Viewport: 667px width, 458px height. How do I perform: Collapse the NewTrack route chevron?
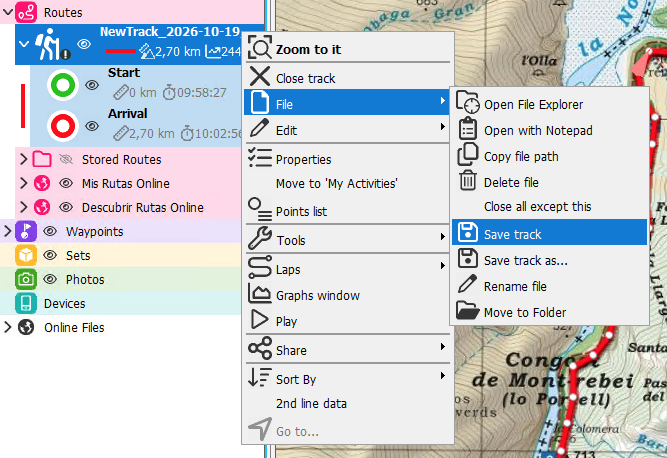pyautogui.click(x=24, y=44)
